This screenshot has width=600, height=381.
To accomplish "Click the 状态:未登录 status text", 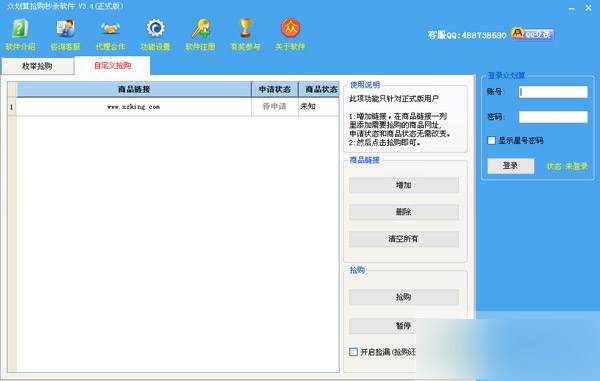I will [567, 166].
